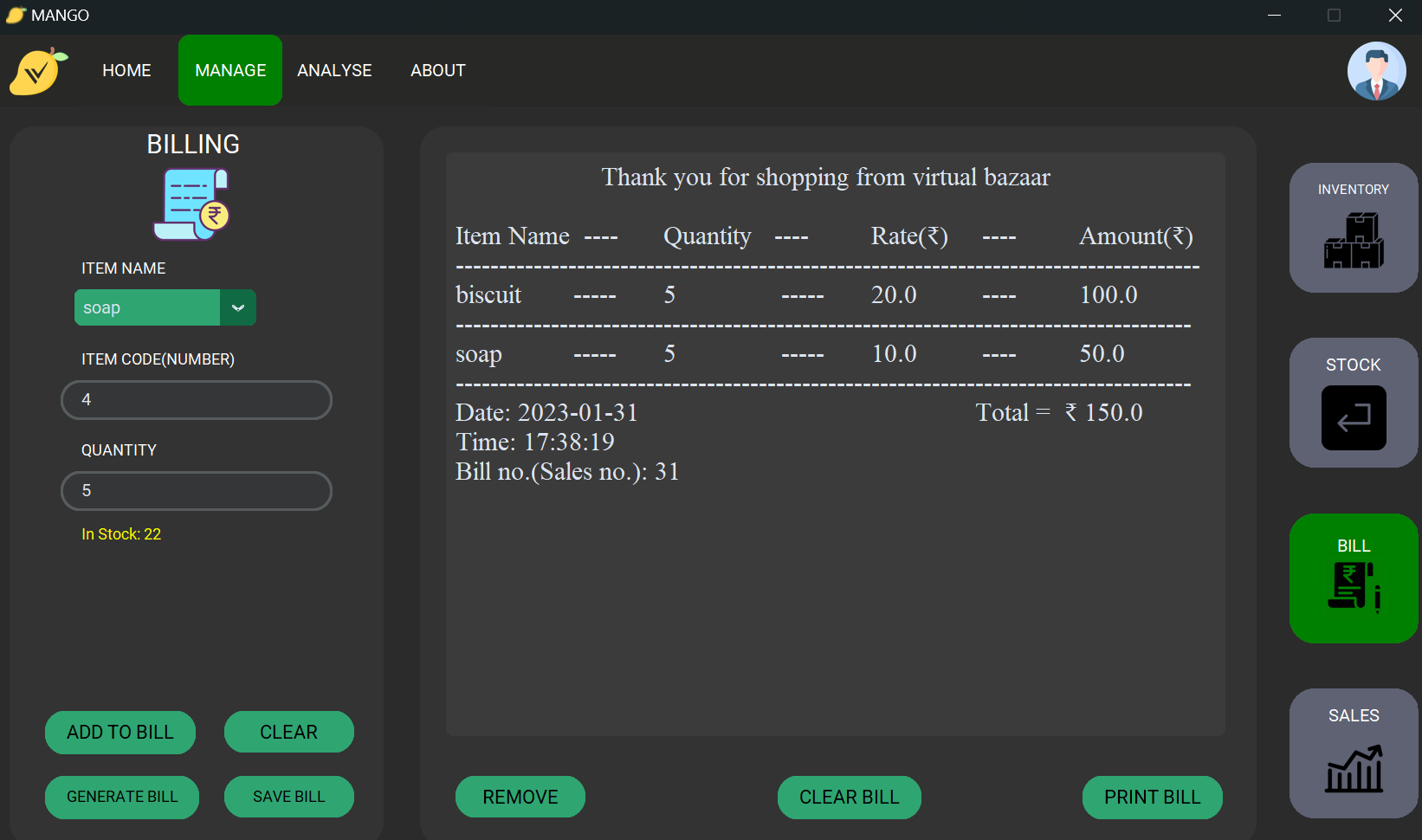Click the mango logo below the title bar
The width and height of the screenshot is (1422, 840).
click(36, 71)
